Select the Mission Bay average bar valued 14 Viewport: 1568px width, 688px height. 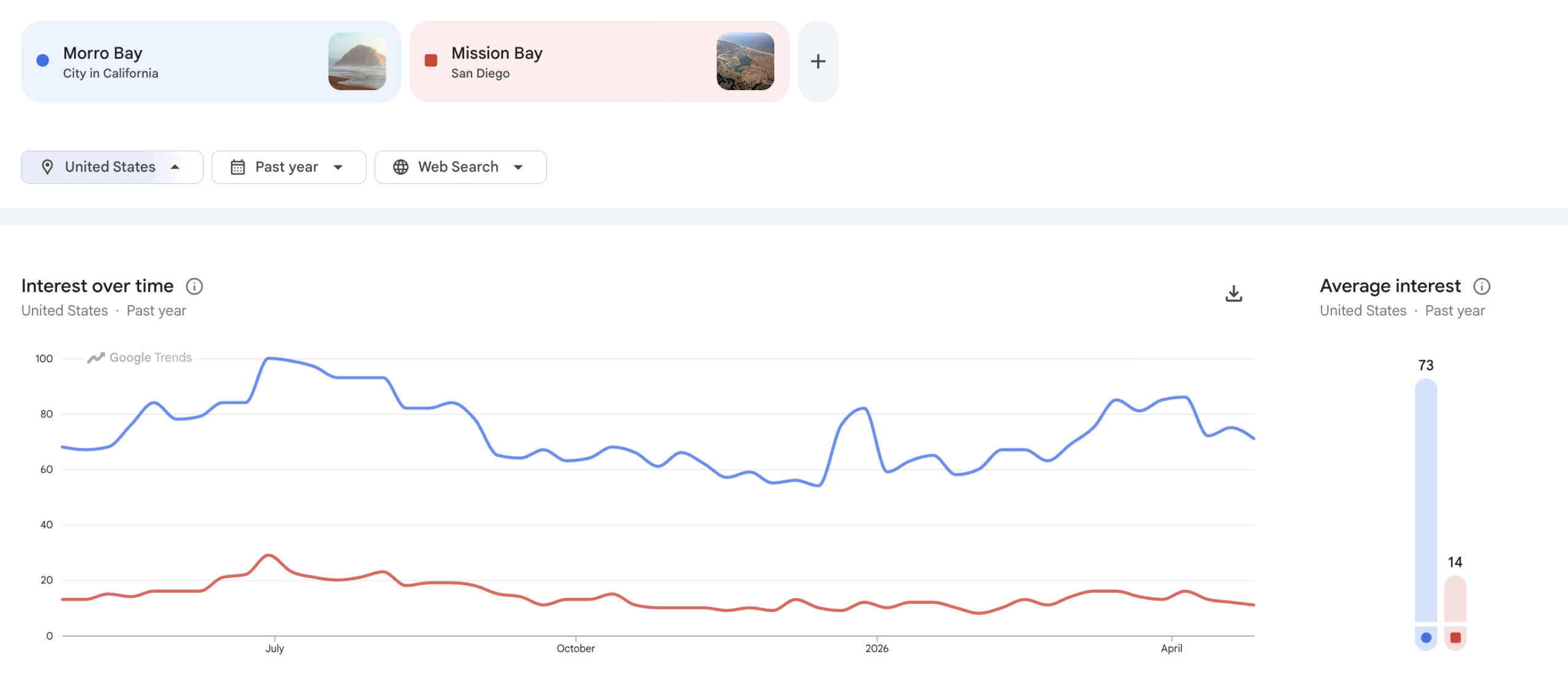[x=1455, y=599]
